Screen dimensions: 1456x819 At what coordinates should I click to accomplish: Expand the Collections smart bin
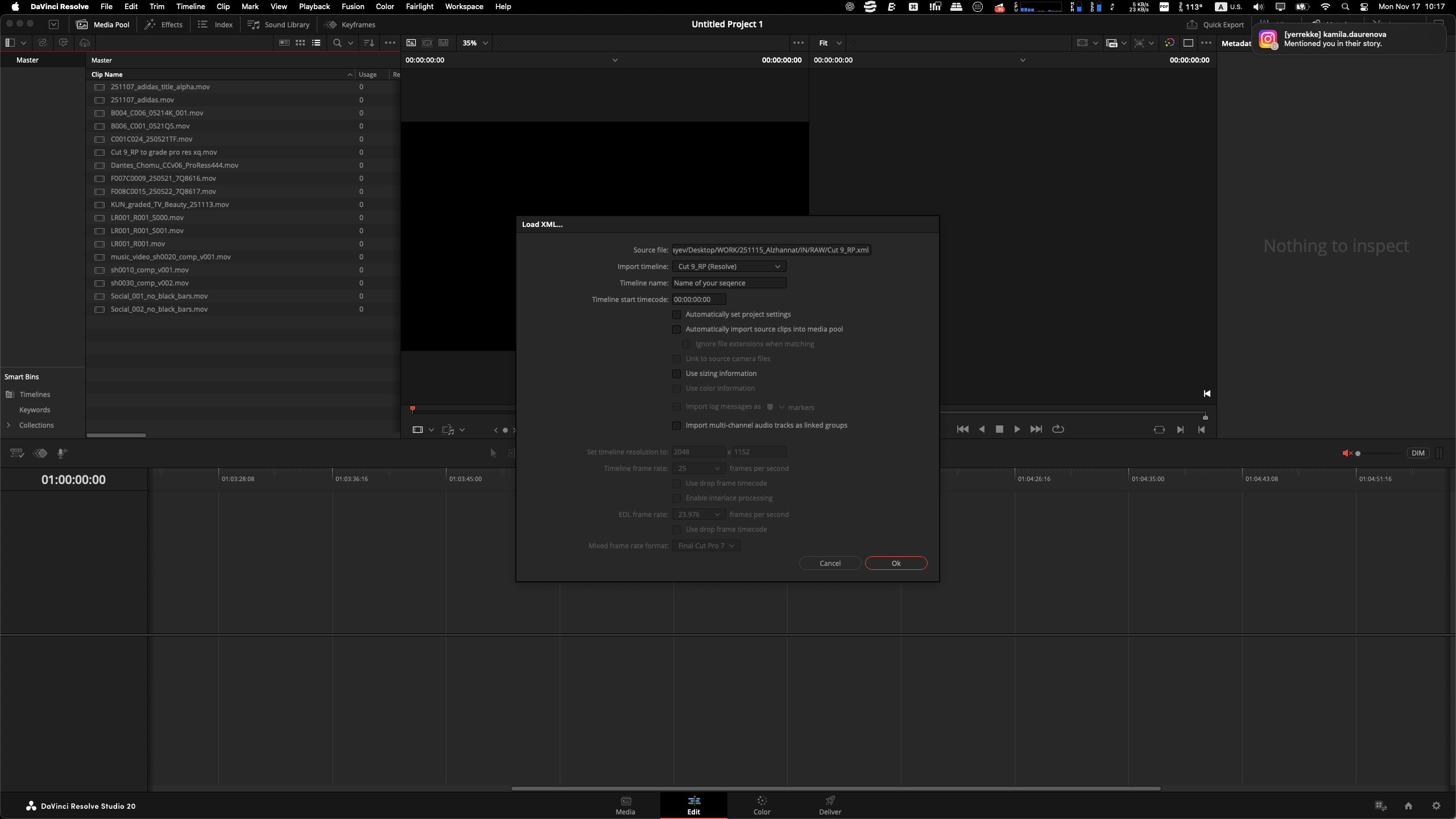click(9, 425)
